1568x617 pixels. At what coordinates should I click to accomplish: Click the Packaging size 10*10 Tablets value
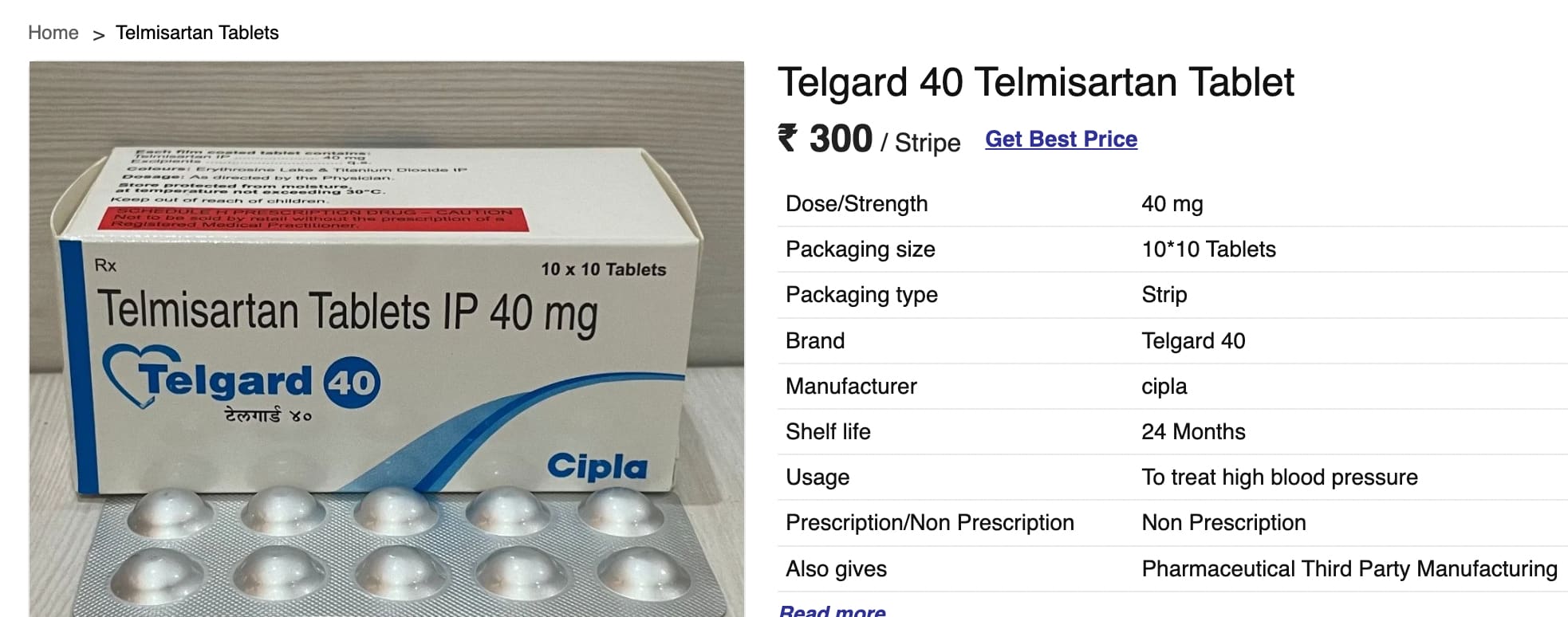coord(1208,250)
